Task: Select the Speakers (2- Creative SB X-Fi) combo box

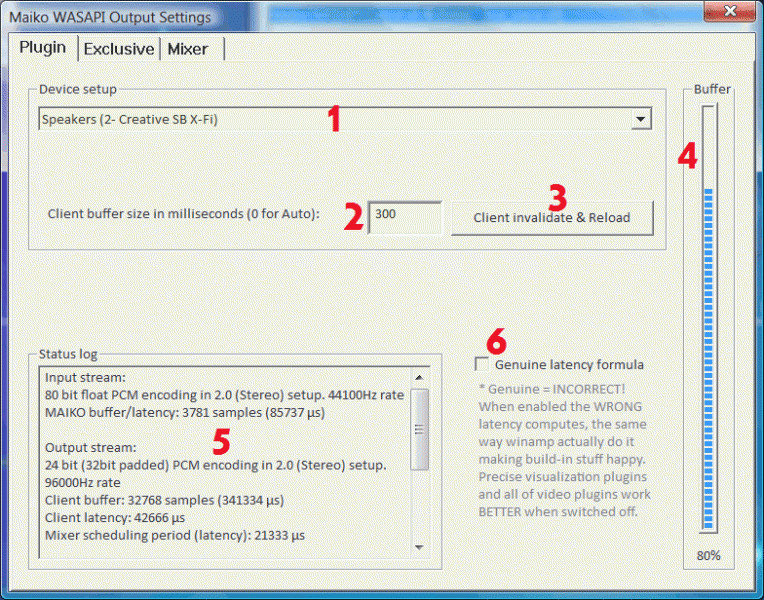Action: tap(345, 119)
